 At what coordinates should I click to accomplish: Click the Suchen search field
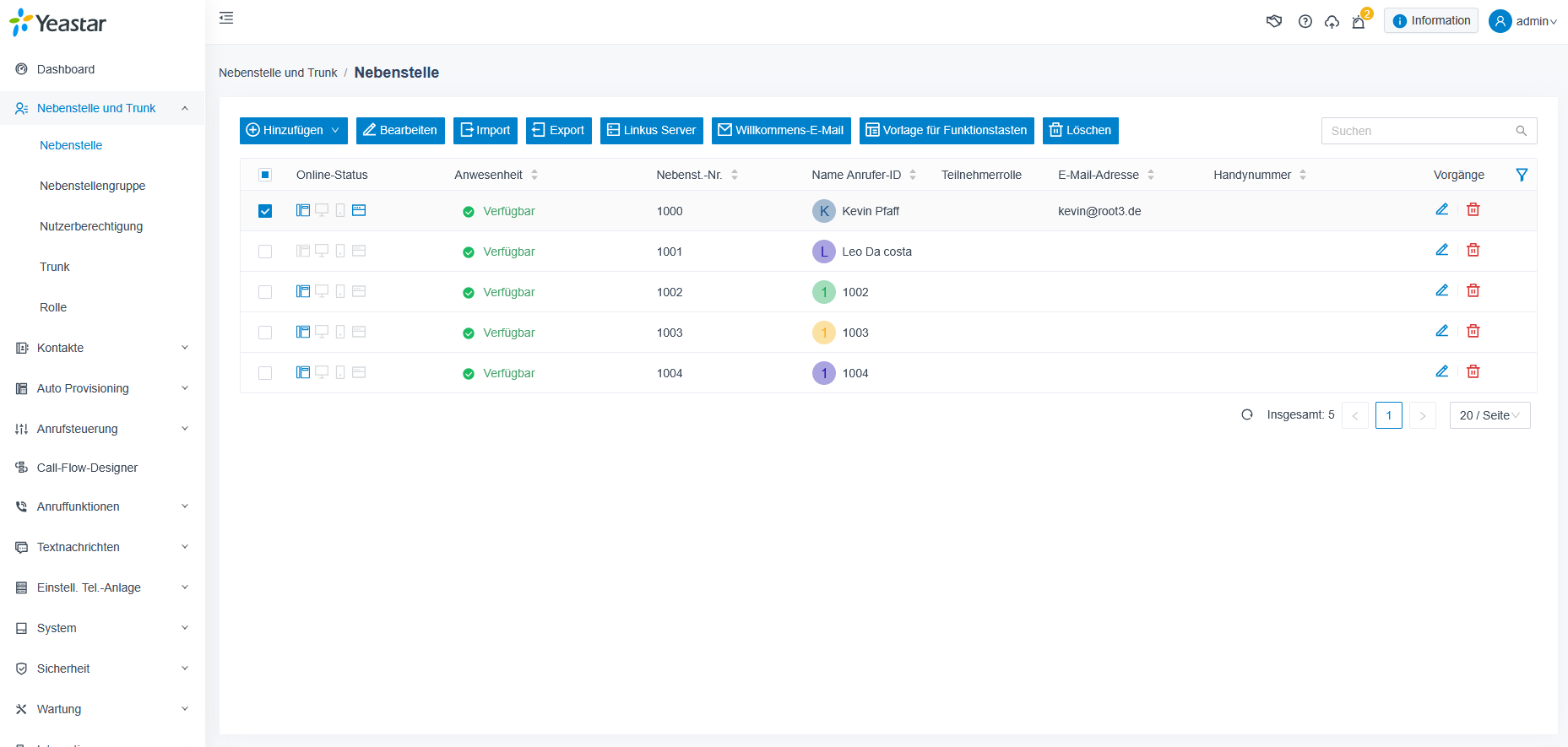click(x=1429, y=131)
